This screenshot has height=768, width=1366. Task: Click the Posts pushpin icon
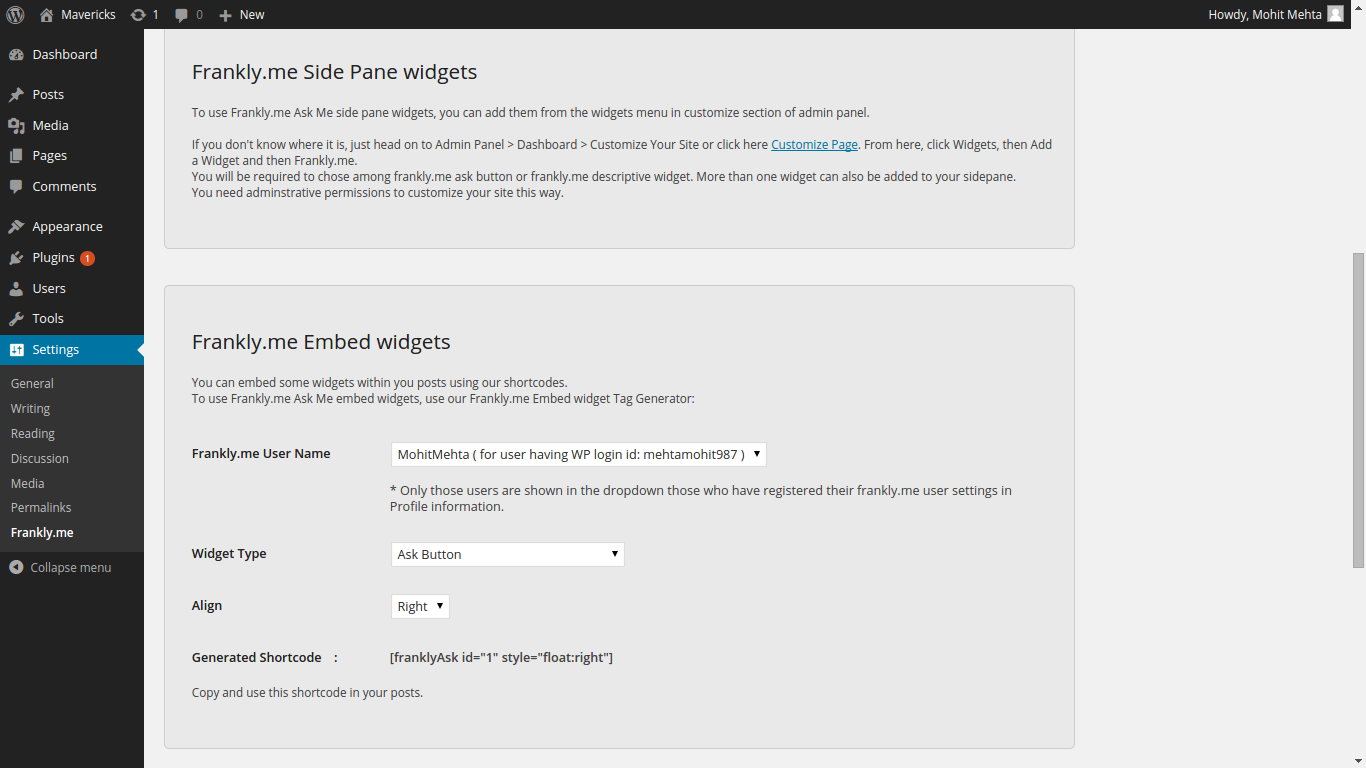16,95
